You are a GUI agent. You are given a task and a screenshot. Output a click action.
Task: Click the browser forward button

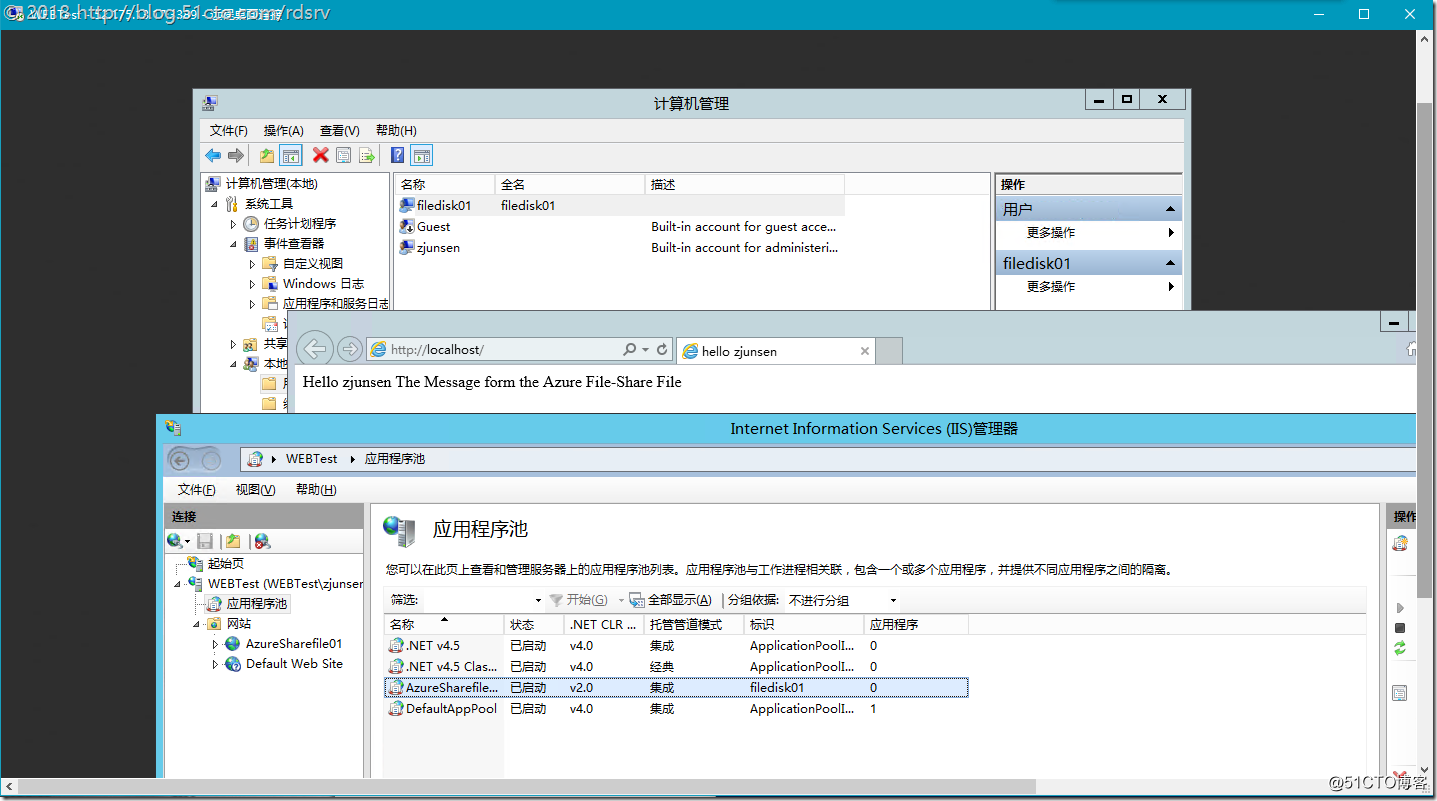(350, 348)
